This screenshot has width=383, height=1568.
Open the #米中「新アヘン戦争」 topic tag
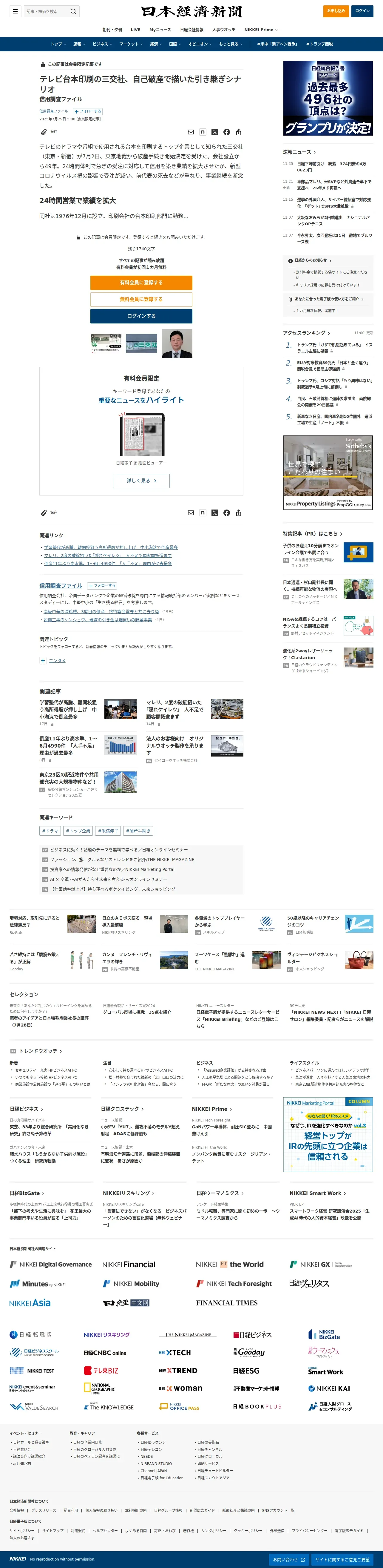(x=277, y=44)
